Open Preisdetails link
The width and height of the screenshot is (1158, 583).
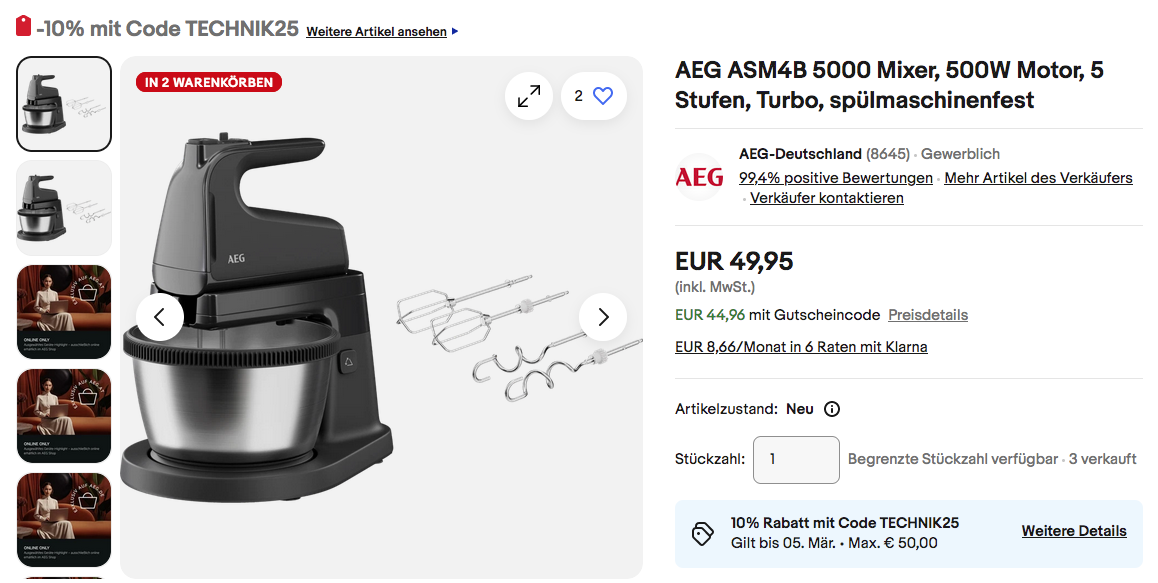pos(928,315)
